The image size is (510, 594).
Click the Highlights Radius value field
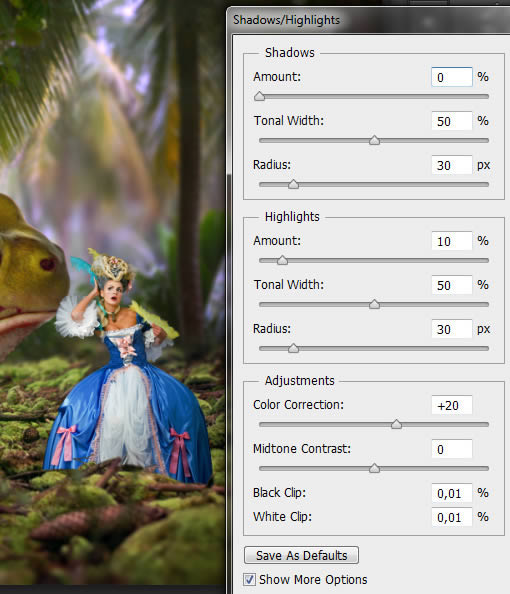pos(452,329)
